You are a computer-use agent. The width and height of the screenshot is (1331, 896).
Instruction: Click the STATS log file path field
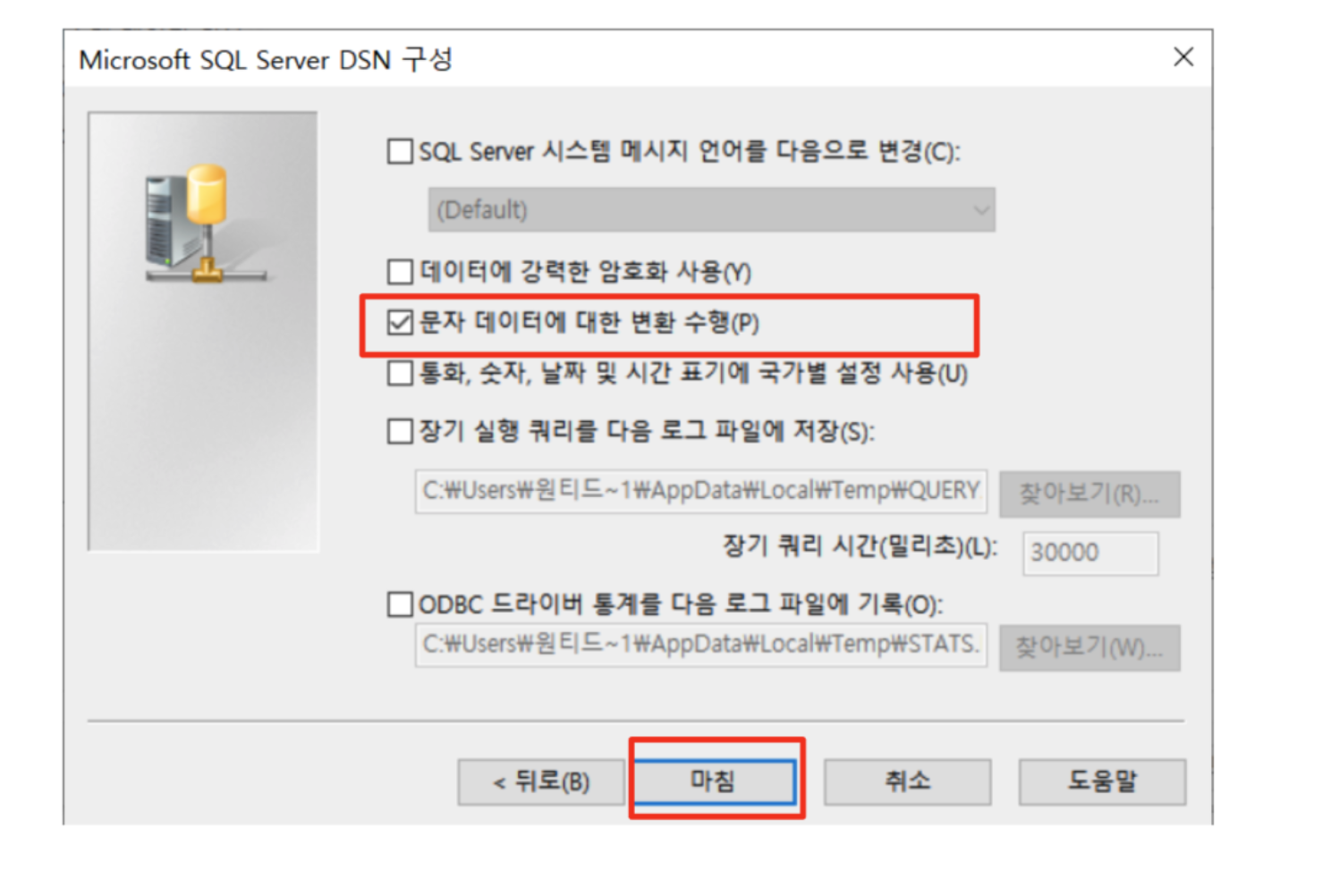pos(700,645)
